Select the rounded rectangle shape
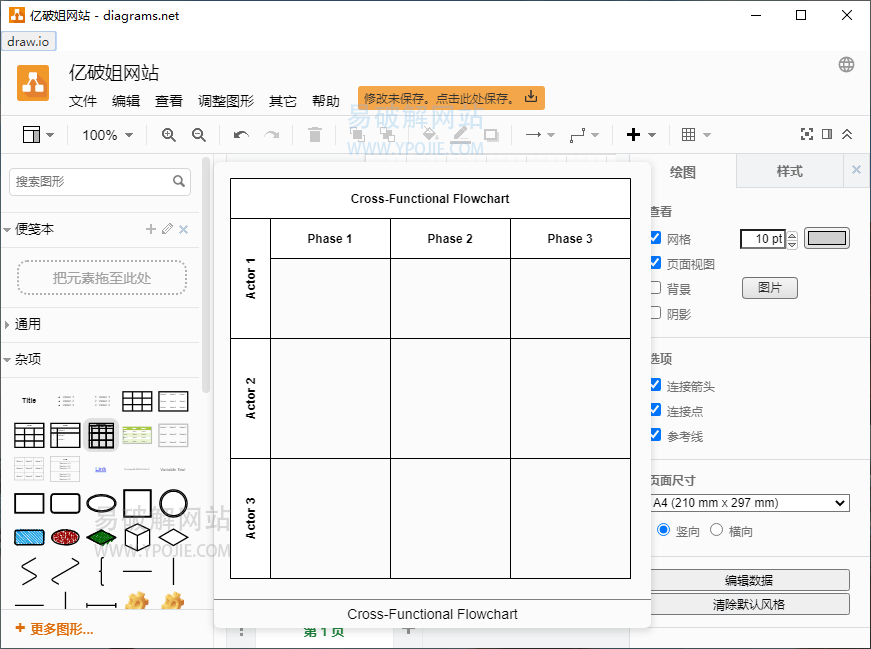The height and width of the screenshot is (649, 871). coord(65,503)
